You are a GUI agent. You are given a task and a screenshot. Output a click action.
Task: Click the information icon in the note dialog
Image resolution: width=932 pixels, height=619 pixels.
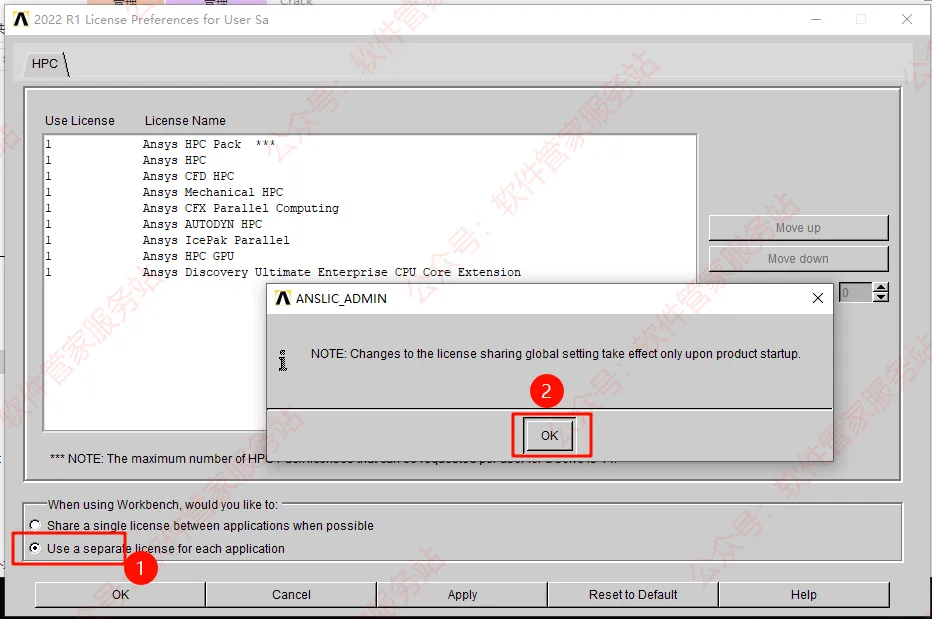(283, 360)
